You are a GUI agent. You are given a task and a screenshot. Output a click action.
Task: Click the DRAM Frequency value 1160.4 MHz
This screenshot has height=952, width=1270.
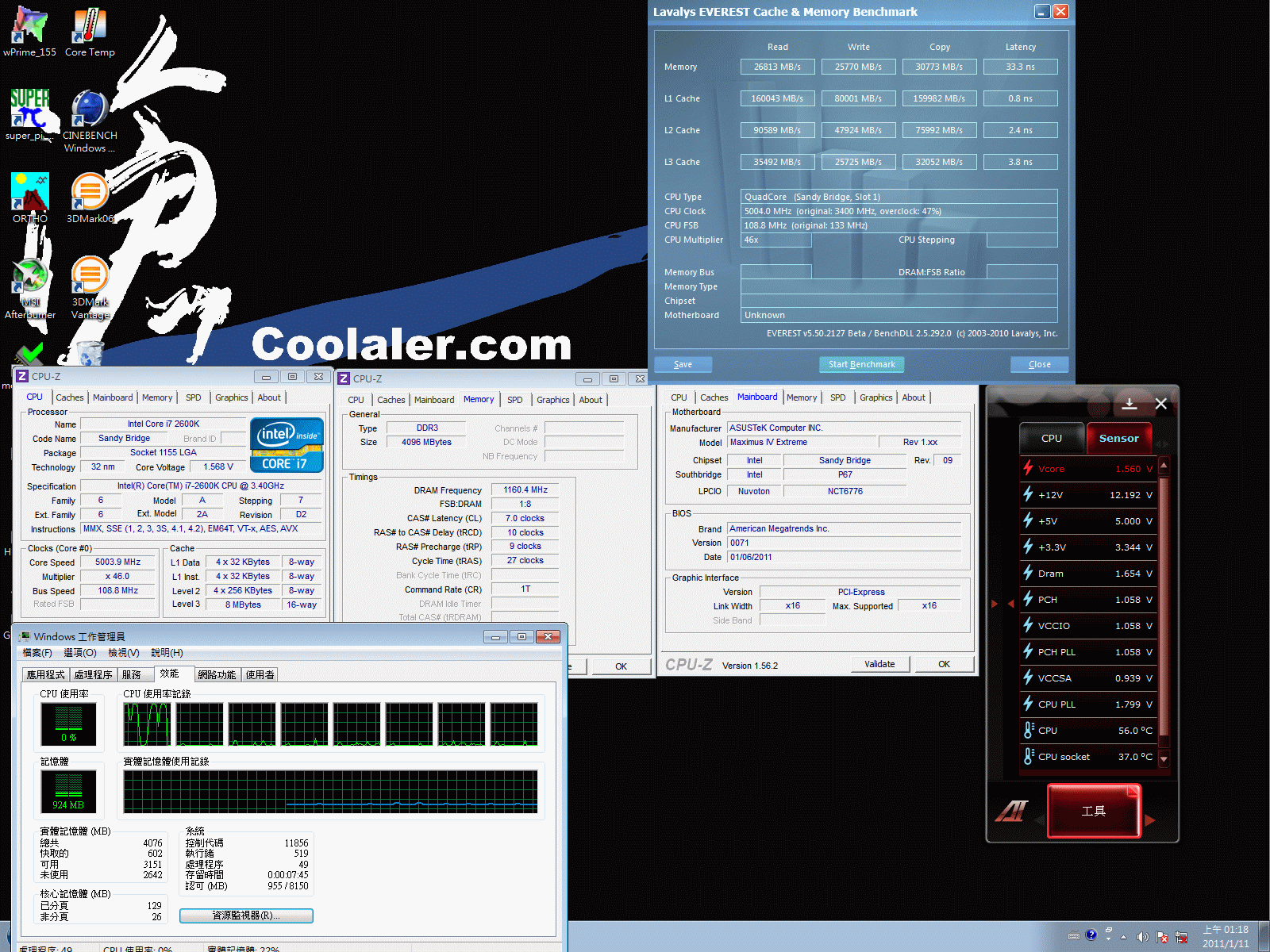[x=525, y=489]
